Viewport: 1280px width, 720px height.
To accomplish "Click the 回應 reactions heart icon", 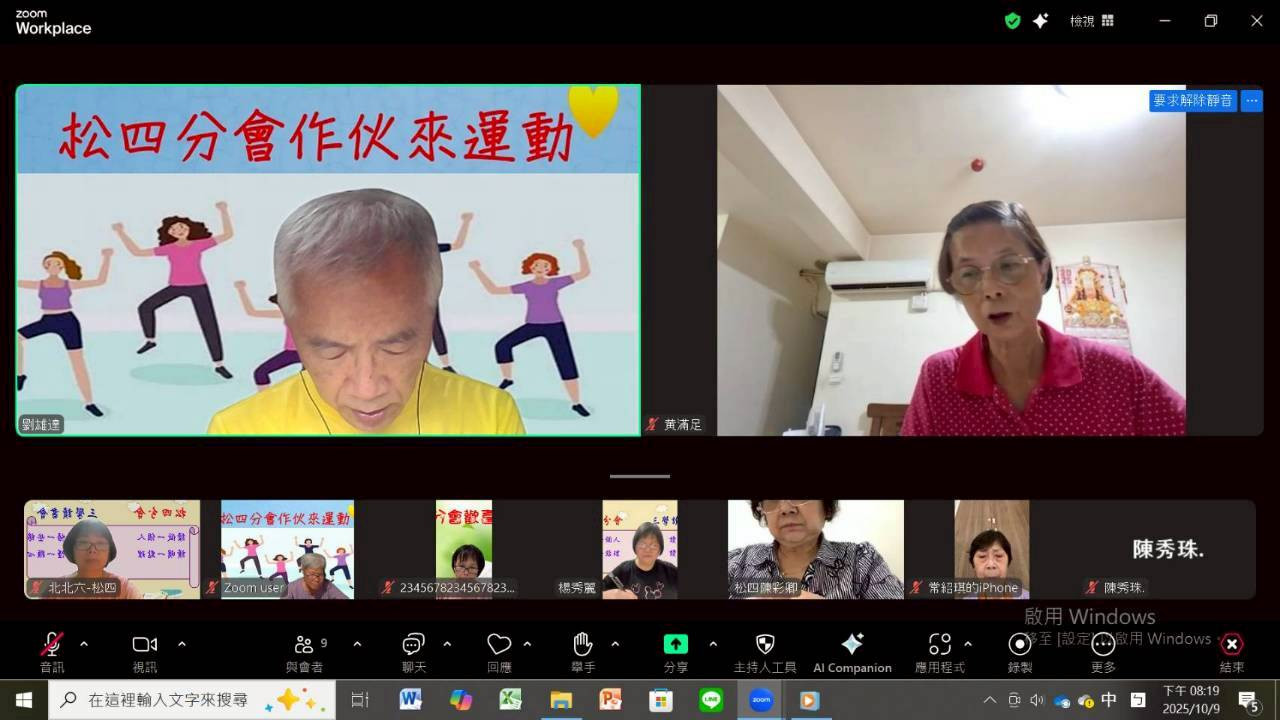I will click(x=499, y=645).
